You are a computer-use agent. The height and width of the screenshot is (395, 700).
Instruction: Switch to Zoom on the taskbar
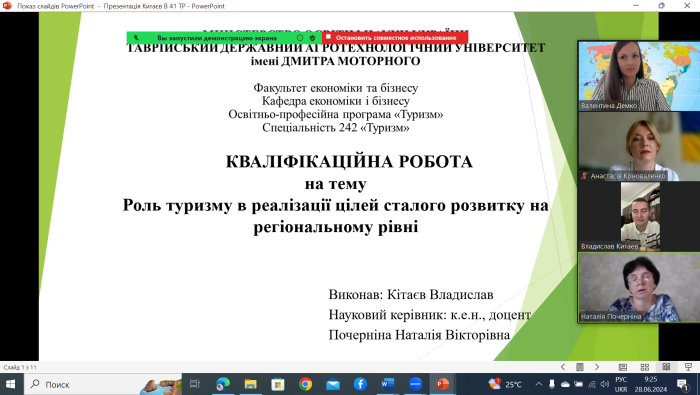[415, 384]
